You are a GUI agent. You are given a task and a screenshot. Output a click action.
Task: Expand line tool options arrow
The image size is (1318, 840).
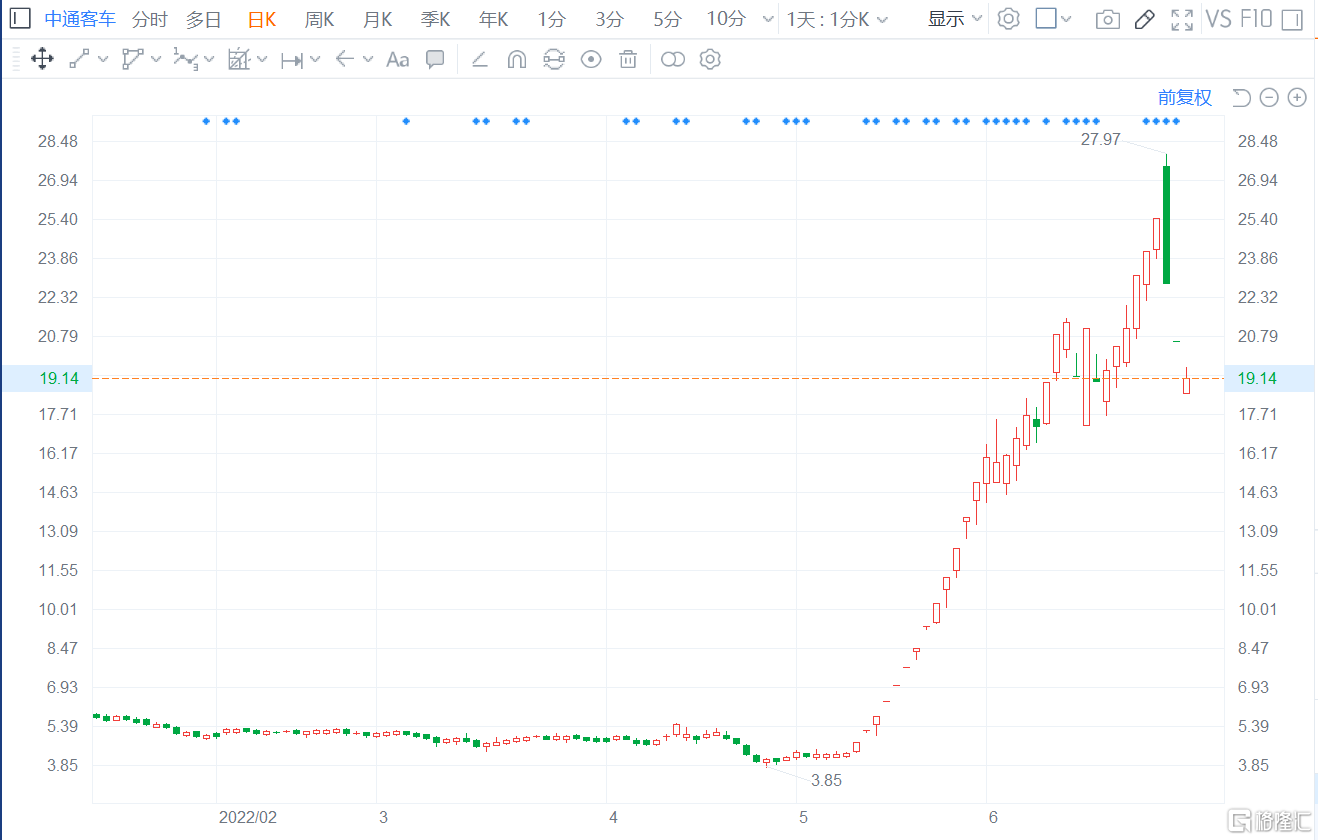(103, 60)
